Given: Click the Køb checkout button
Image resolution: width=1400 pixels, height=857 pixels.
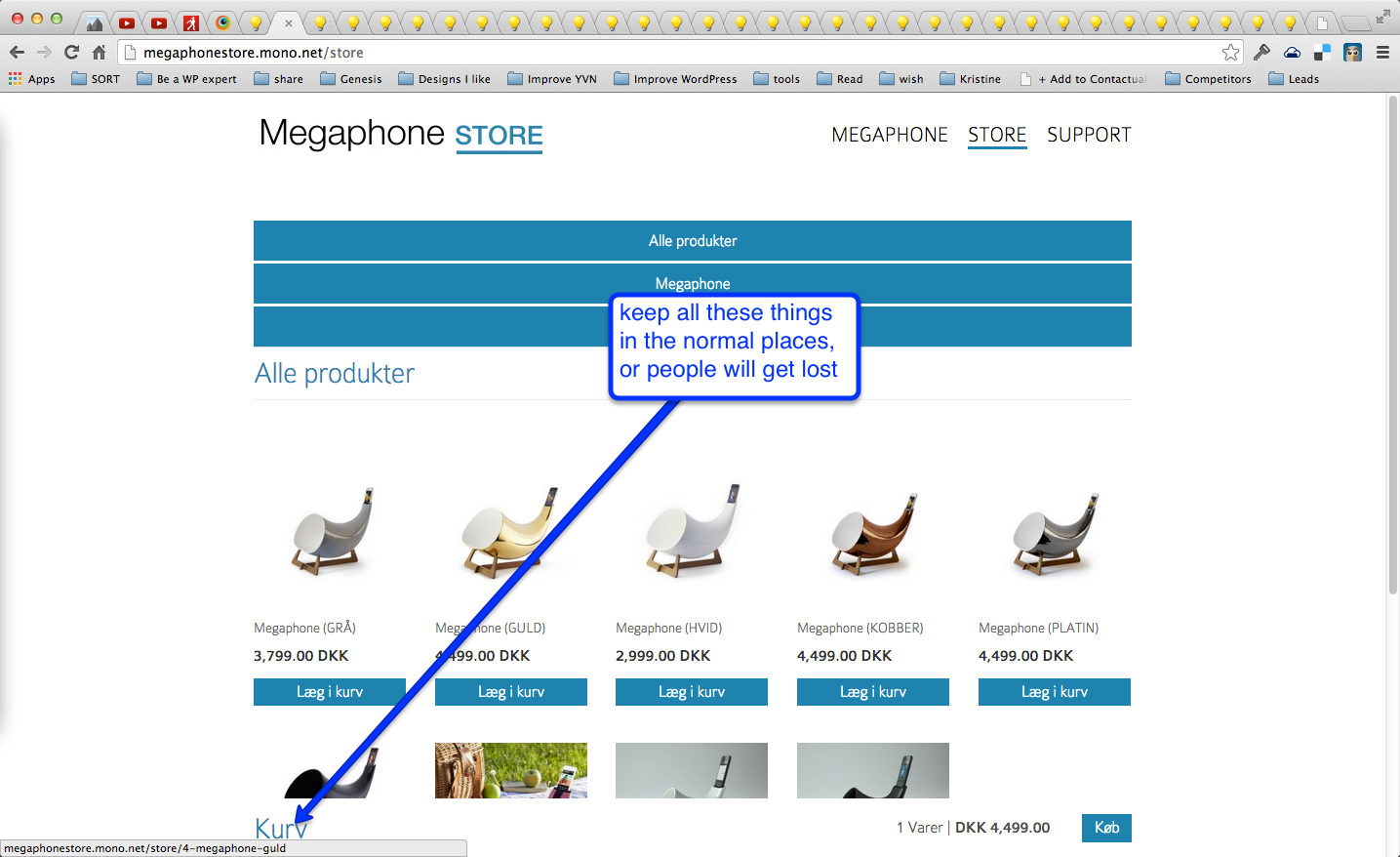Looking at the screenshot, I should [x=1106, y=828].
